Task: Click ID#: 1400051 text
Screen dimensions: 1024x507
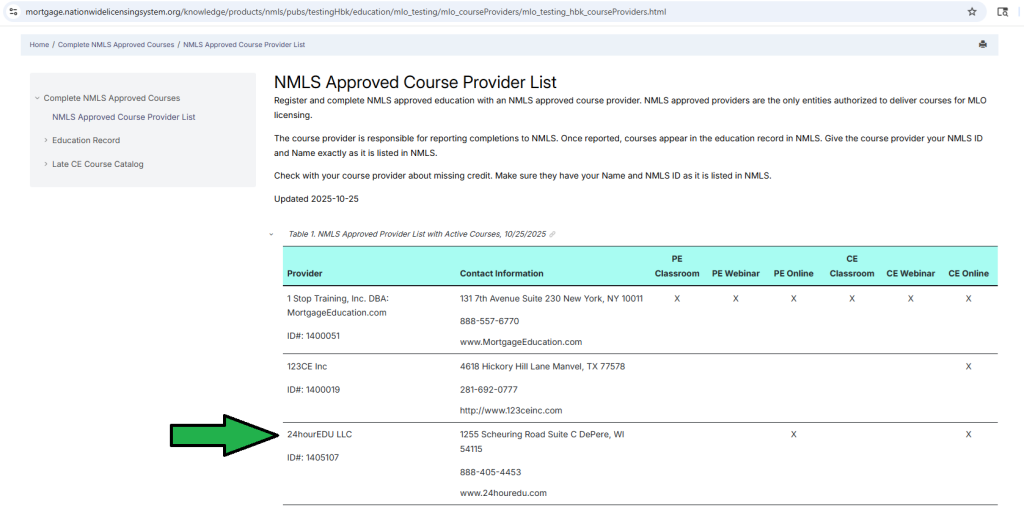Action: click(x=313, y=335)
